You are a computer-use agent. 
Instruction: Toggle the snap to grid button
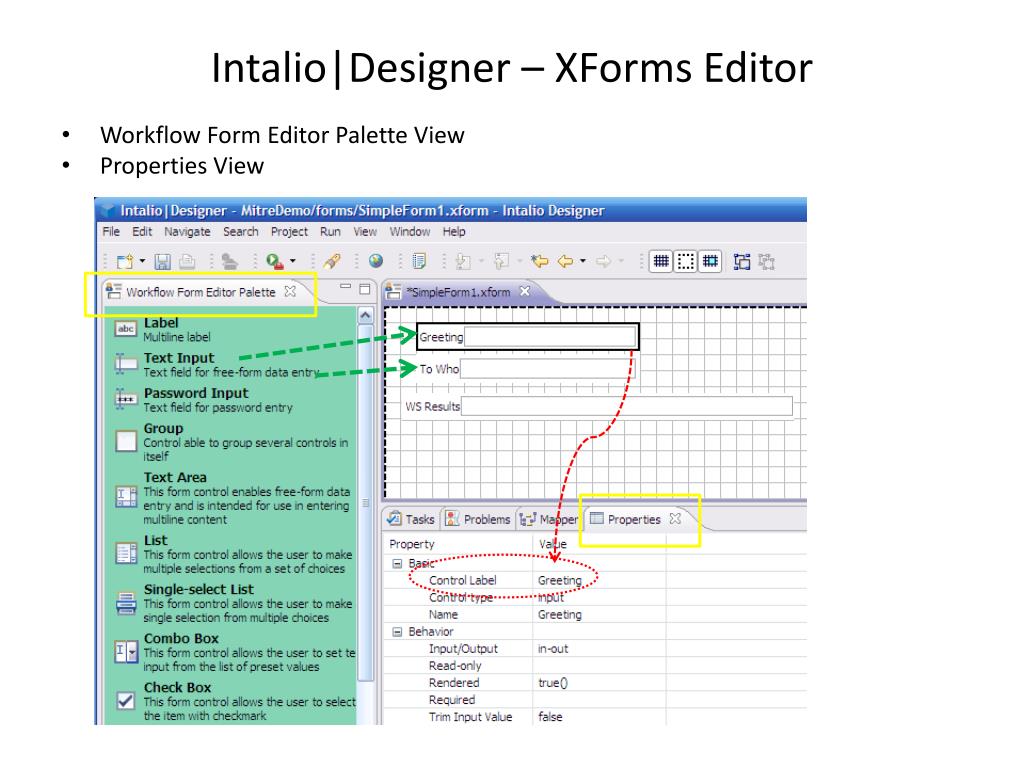[710, 262]
